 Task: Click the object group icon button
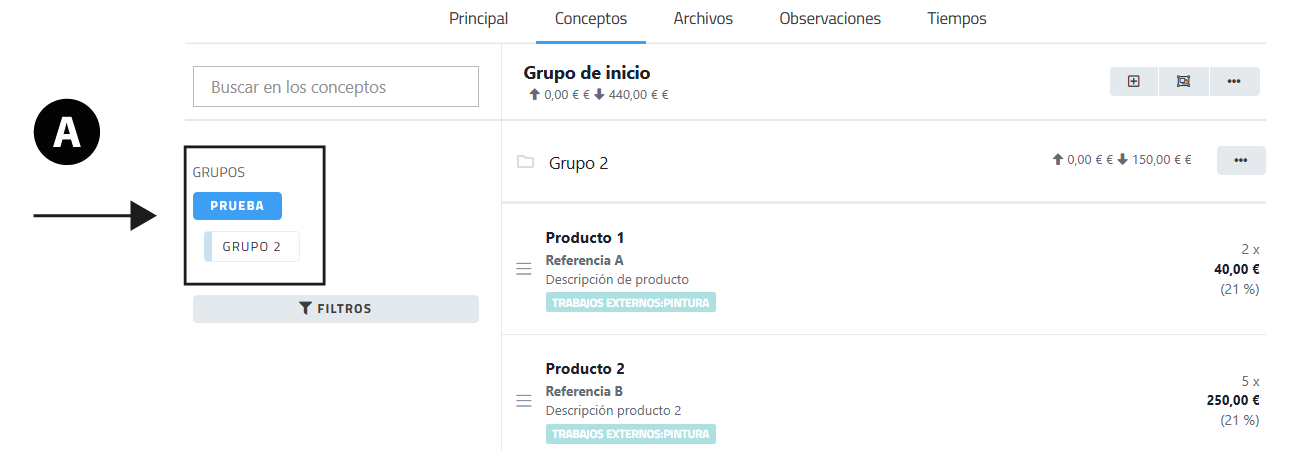click(x=1184, y=82)
